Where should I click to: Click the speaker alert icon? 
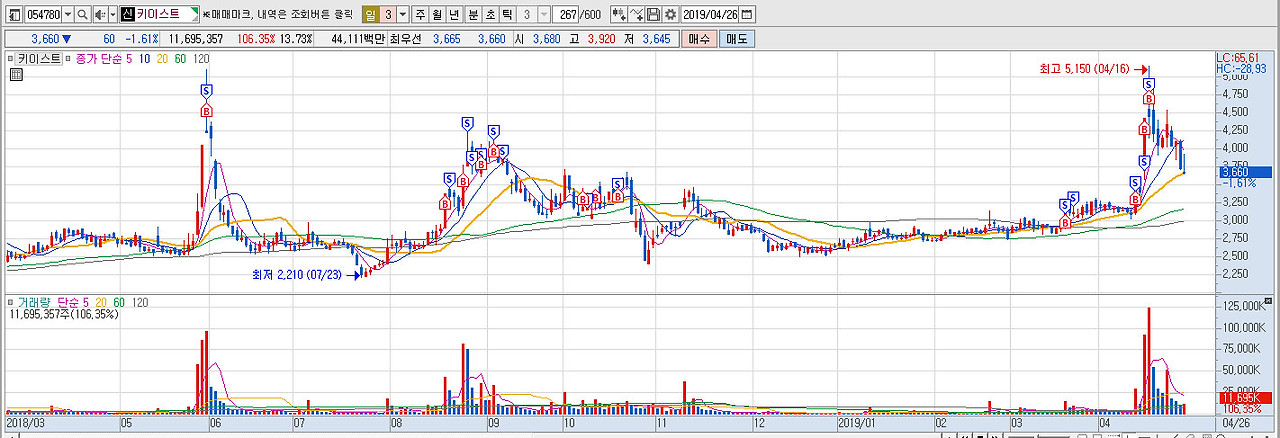pyautogui.click(x=100, y=14)
